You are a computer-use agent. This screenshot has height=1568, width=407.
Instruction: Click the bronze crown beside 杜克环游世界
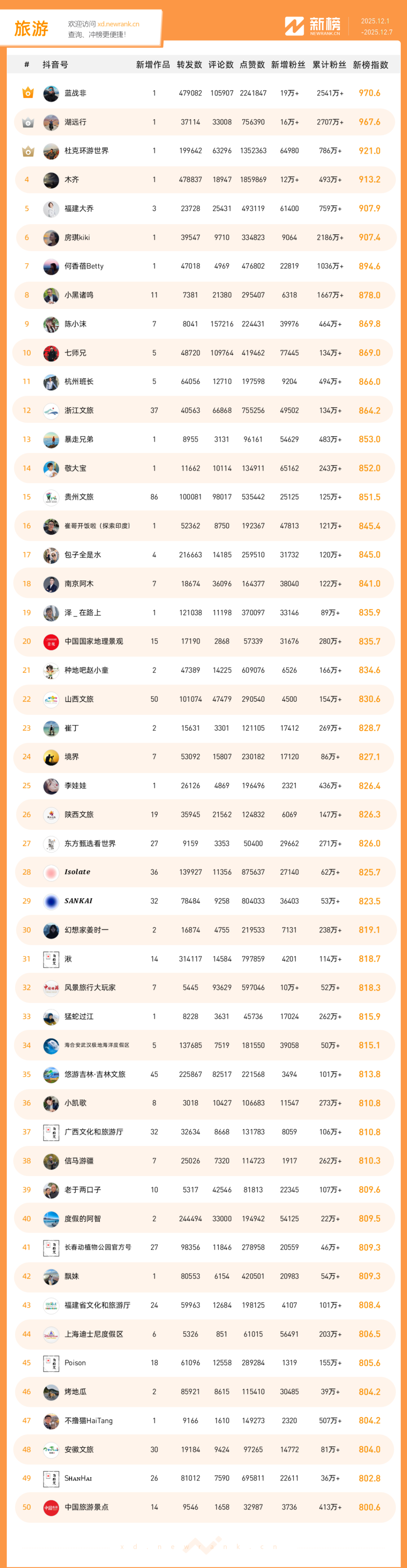point(28,151)
